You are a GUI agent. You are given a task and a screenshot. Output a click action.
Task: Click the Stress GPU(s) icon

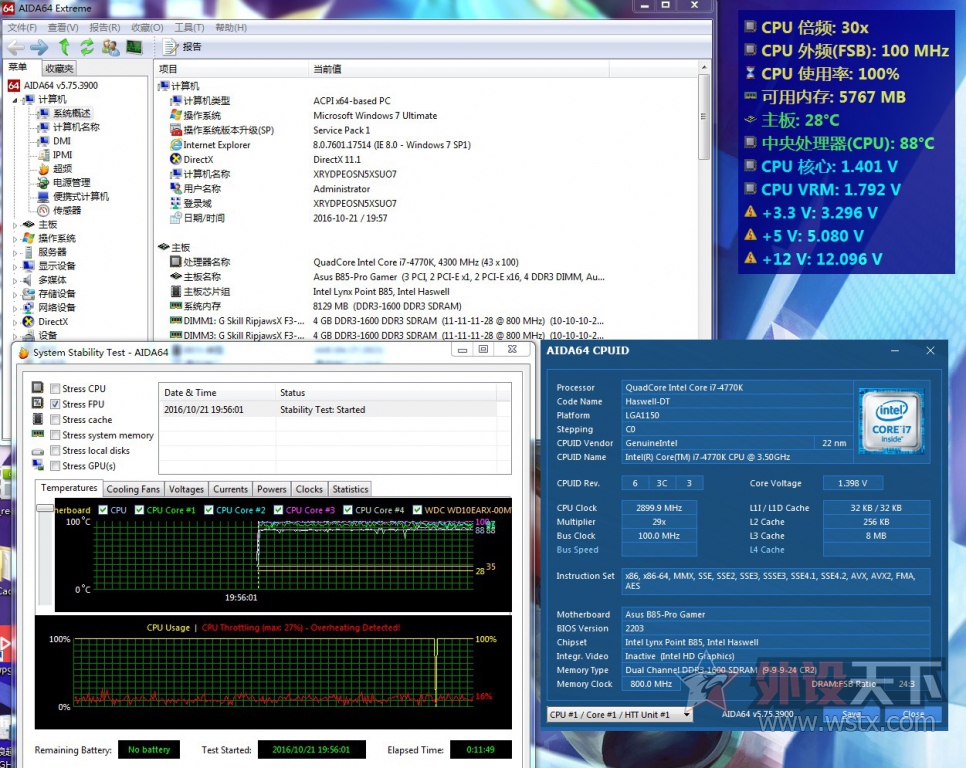38,465
